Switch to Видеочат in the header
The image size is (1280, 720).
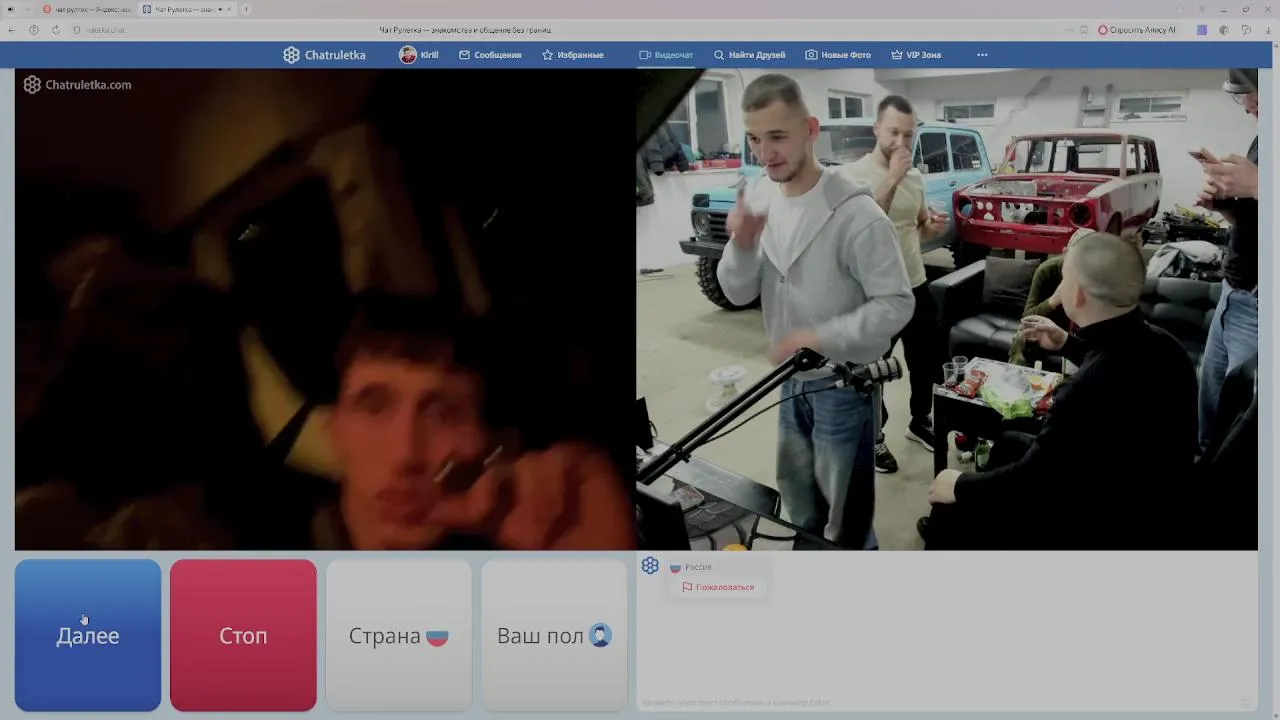(666, 55)
